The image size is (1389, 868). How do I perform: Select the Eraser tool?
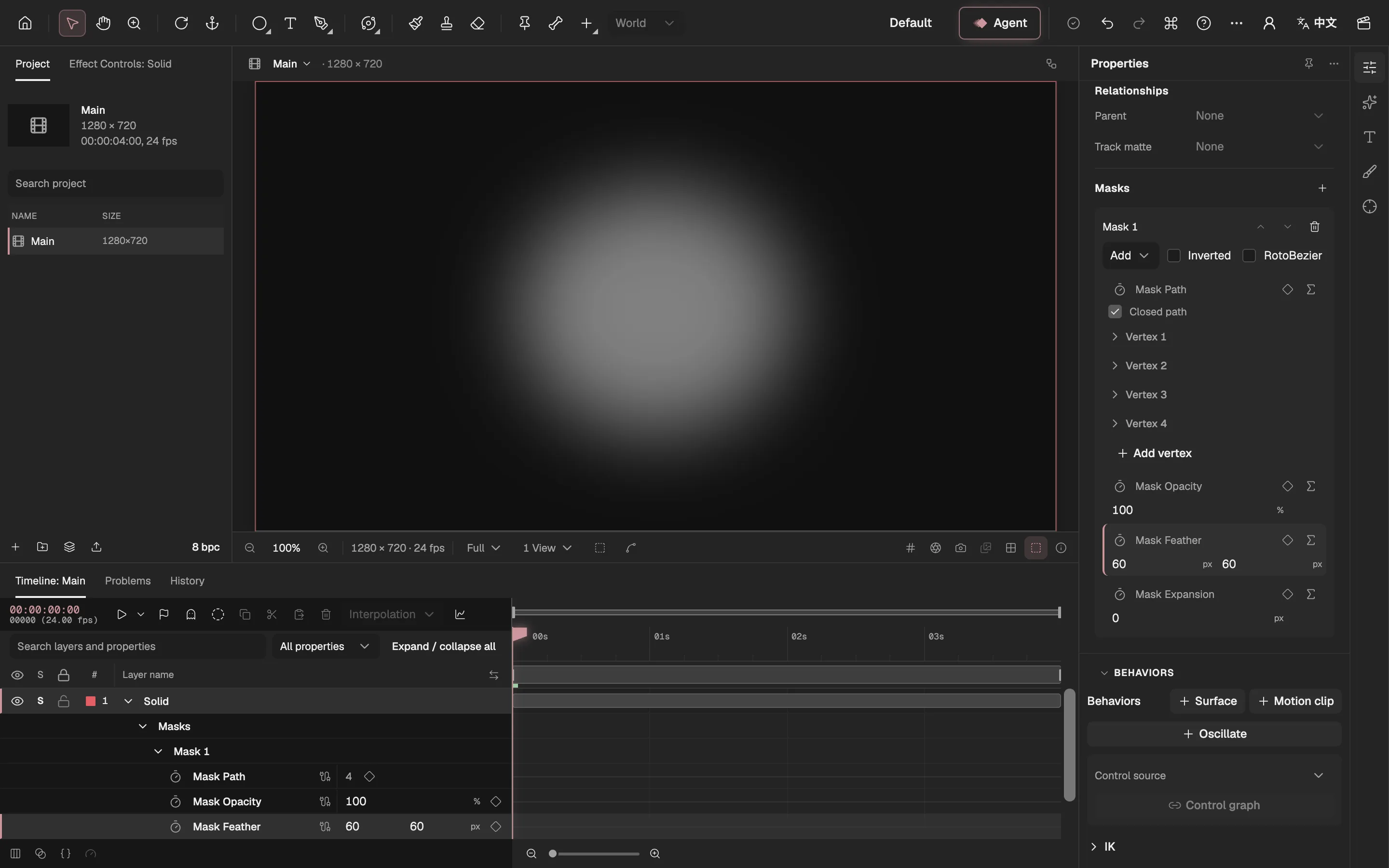point(477,23)
